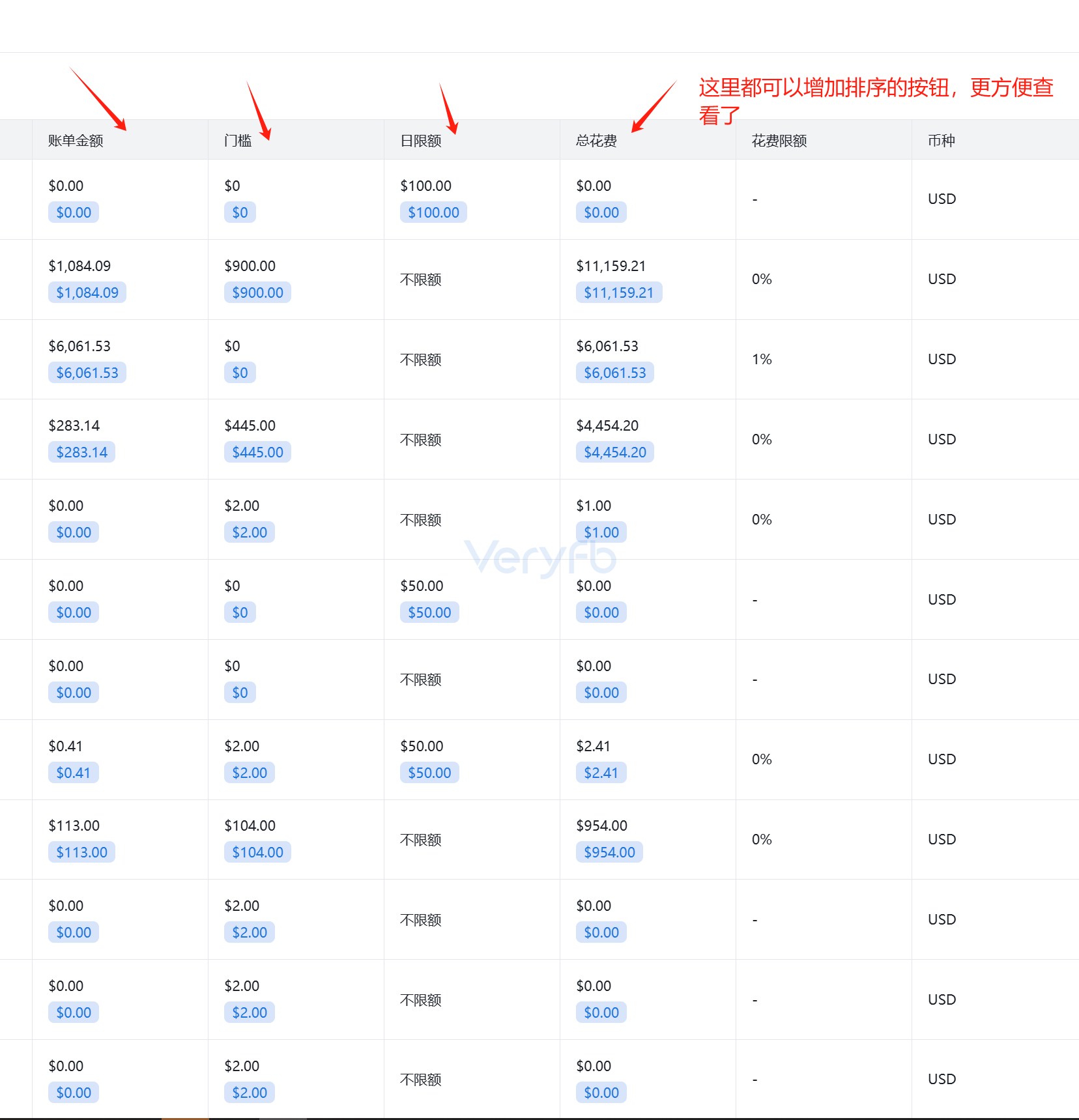
Task: Select the plain $900.00 threshold value
Action: tap(250, 266)
